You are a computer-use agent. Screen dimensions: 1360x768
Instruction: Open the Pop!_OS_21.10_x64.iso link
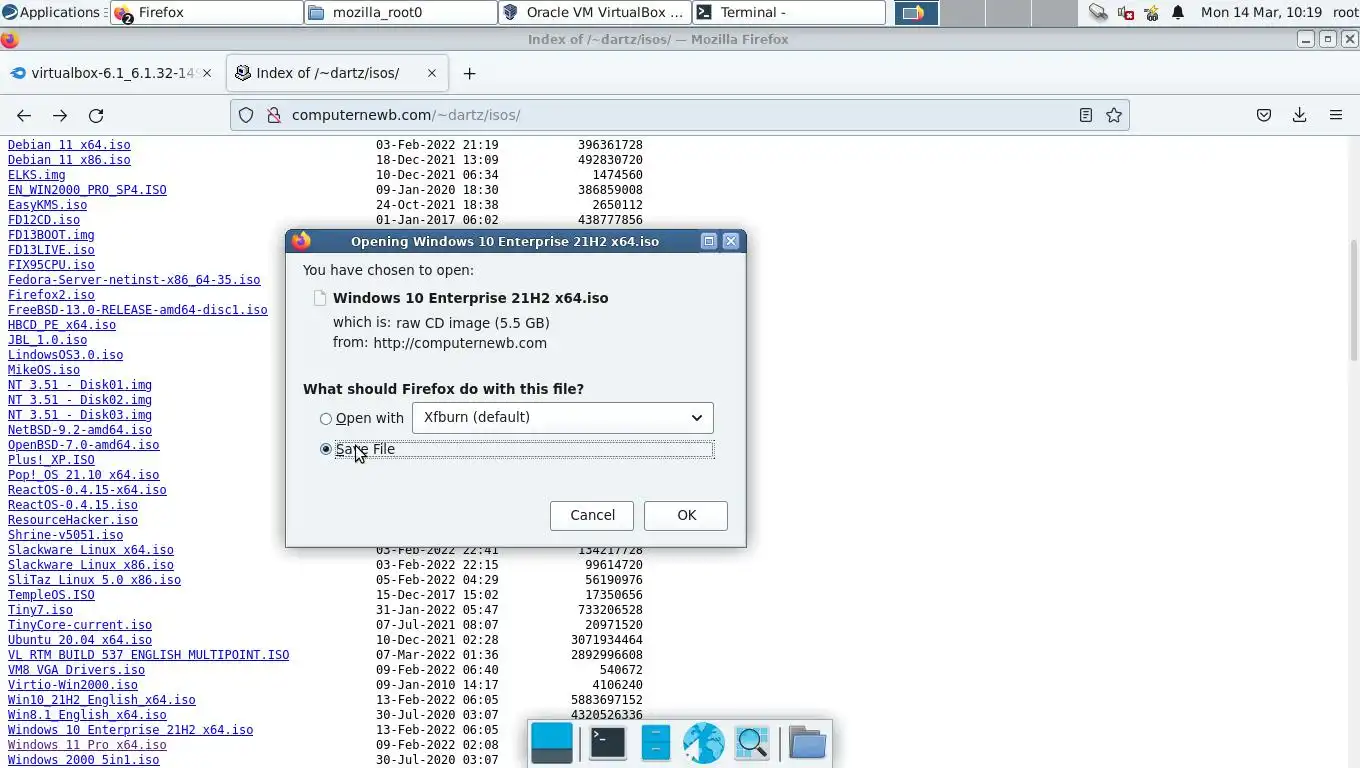pyautogui.click(x=83, y=475)
